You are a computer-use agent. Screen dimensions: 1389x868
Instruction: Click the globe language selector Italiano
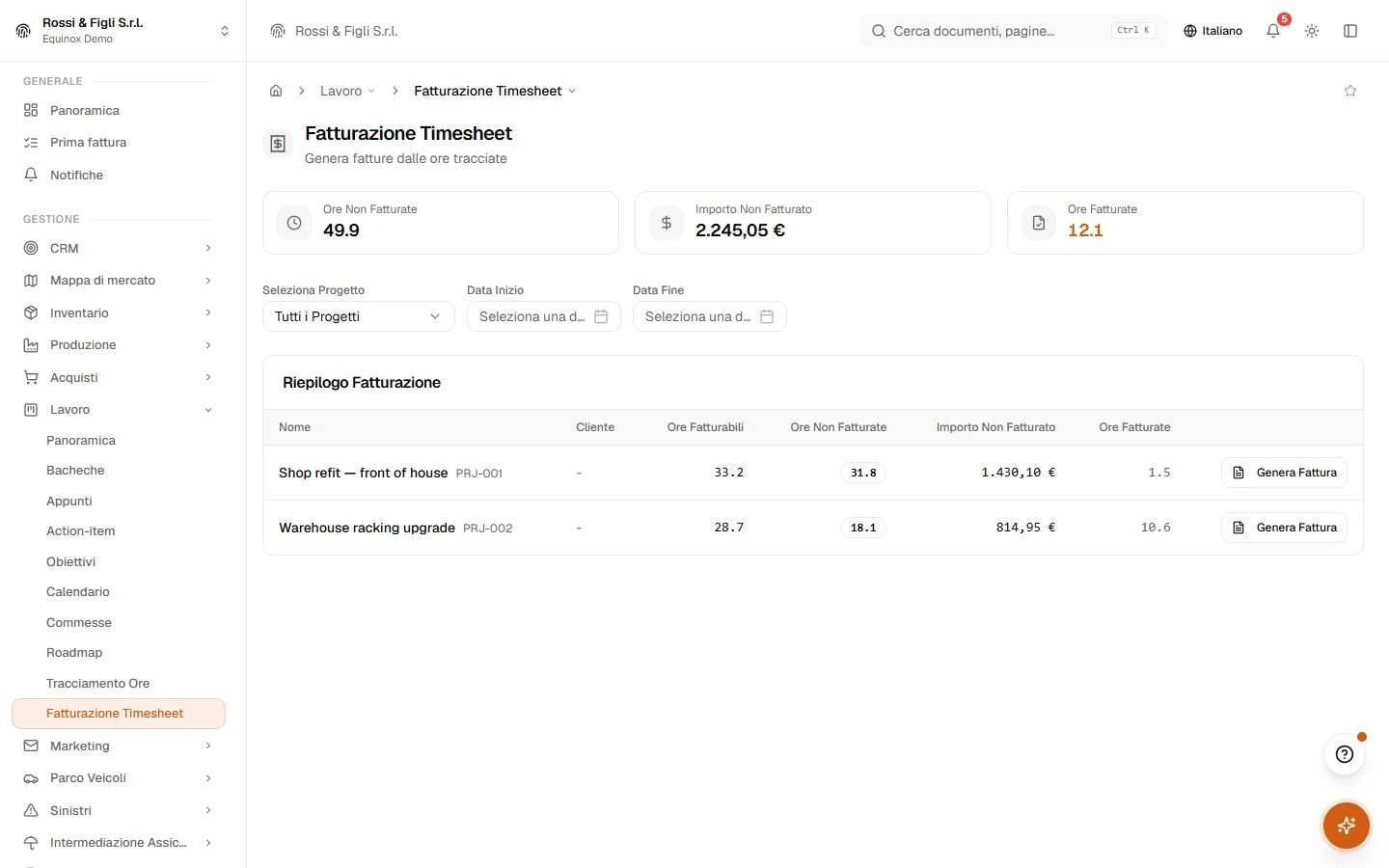point(1212,31)
